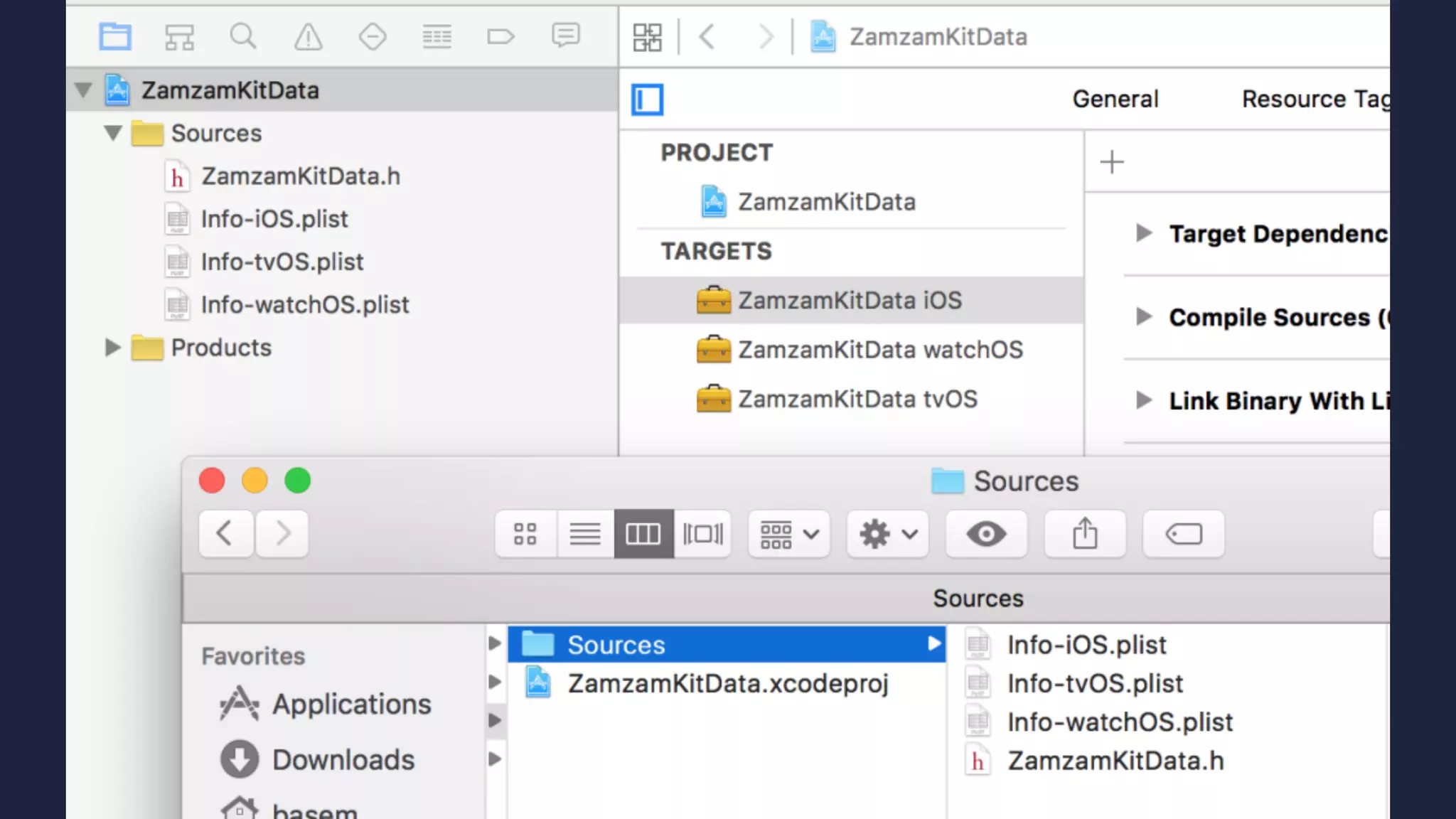Open the symbol navigator hierarchy icon
The height and width of the screenshot is (819, 1456).
[179, 36]
